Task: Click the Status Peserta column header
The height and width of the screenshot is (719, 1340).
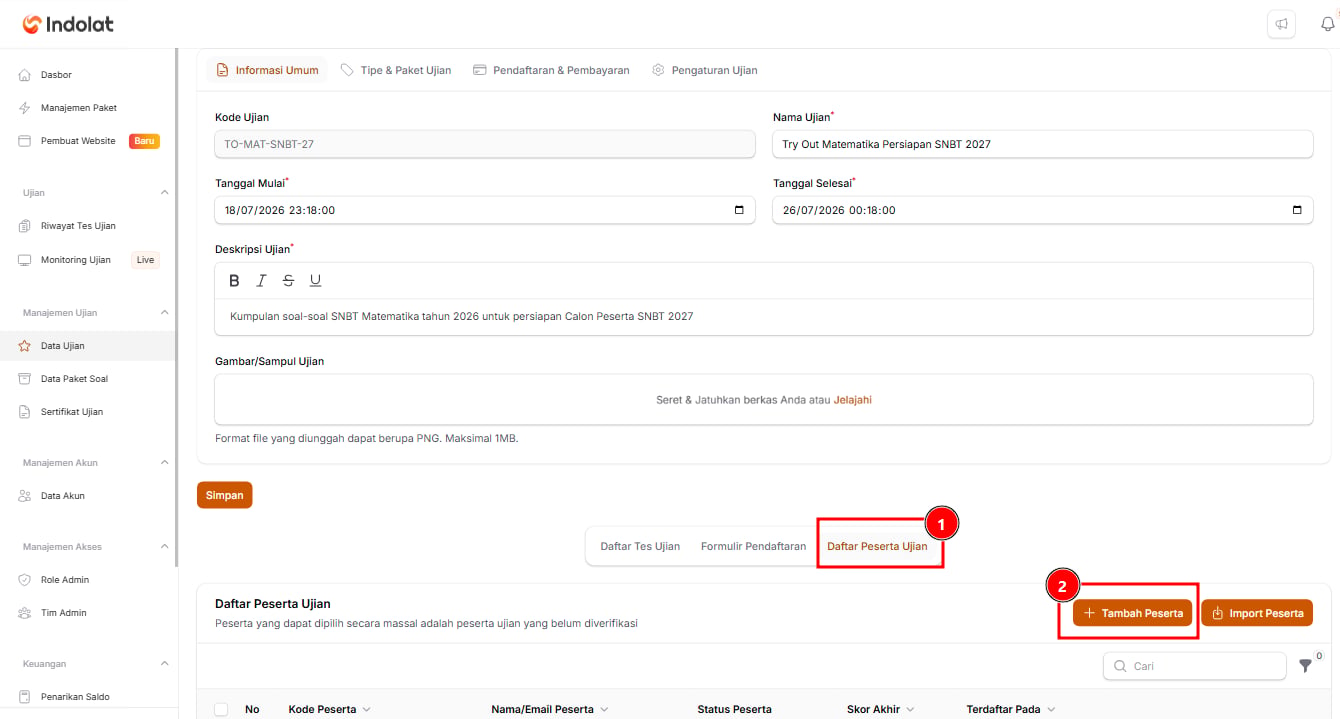Action: [x=734, y=710]
